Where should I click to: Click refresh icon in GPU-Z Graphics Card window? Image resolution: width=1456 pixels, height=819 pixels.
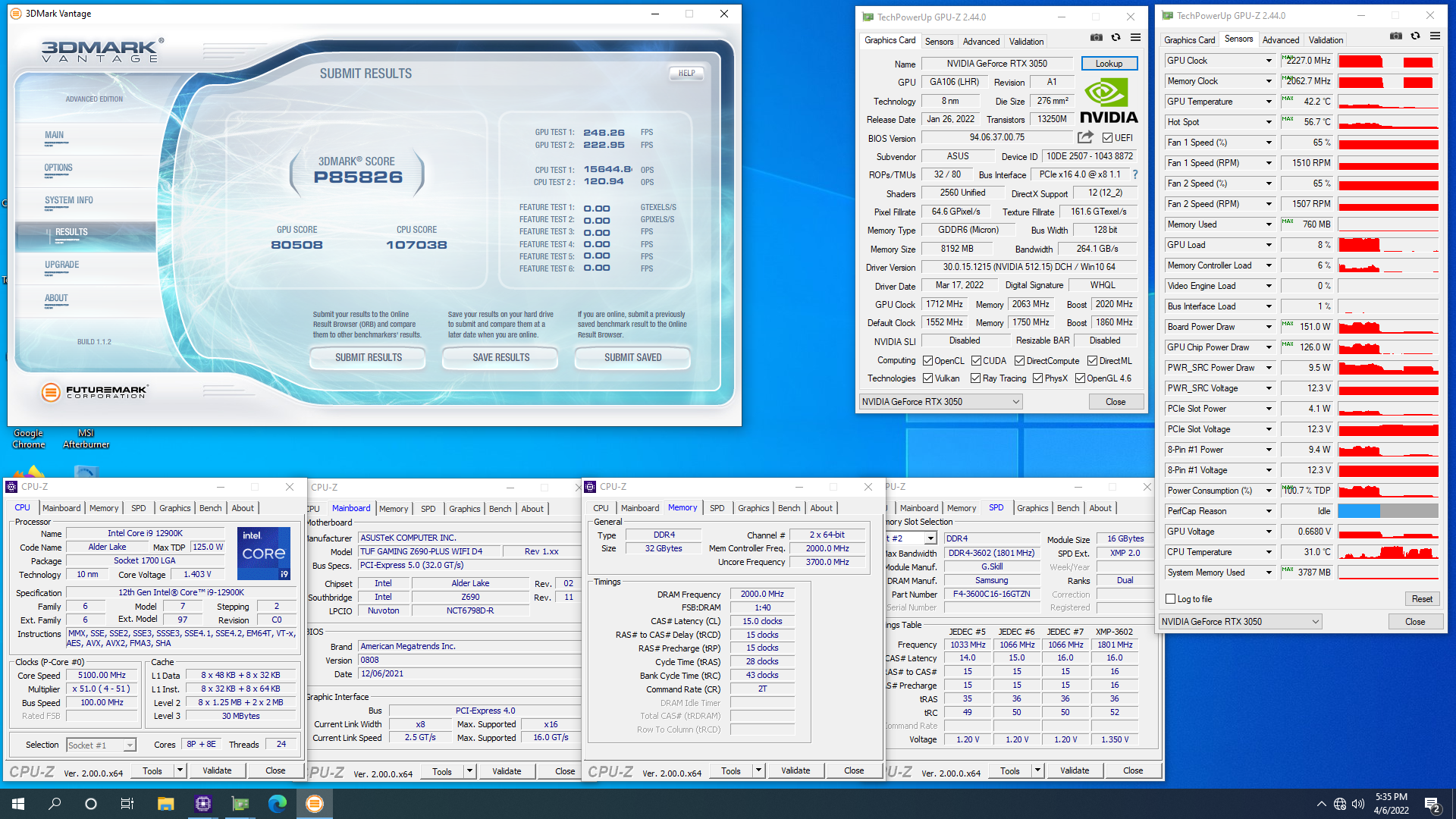[x=1116, y=37]
